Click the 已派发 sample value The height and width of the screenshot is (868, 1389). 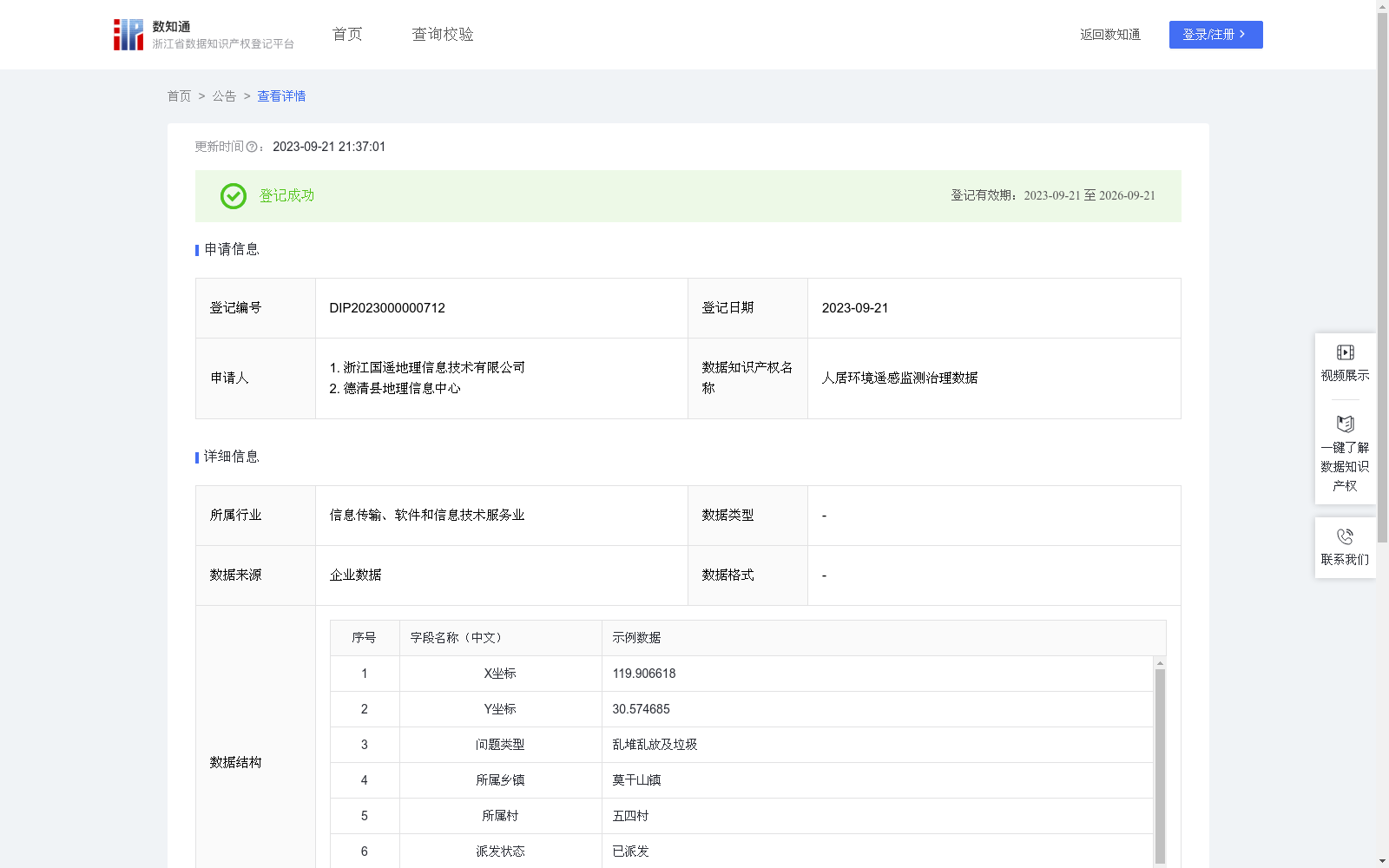630,852
